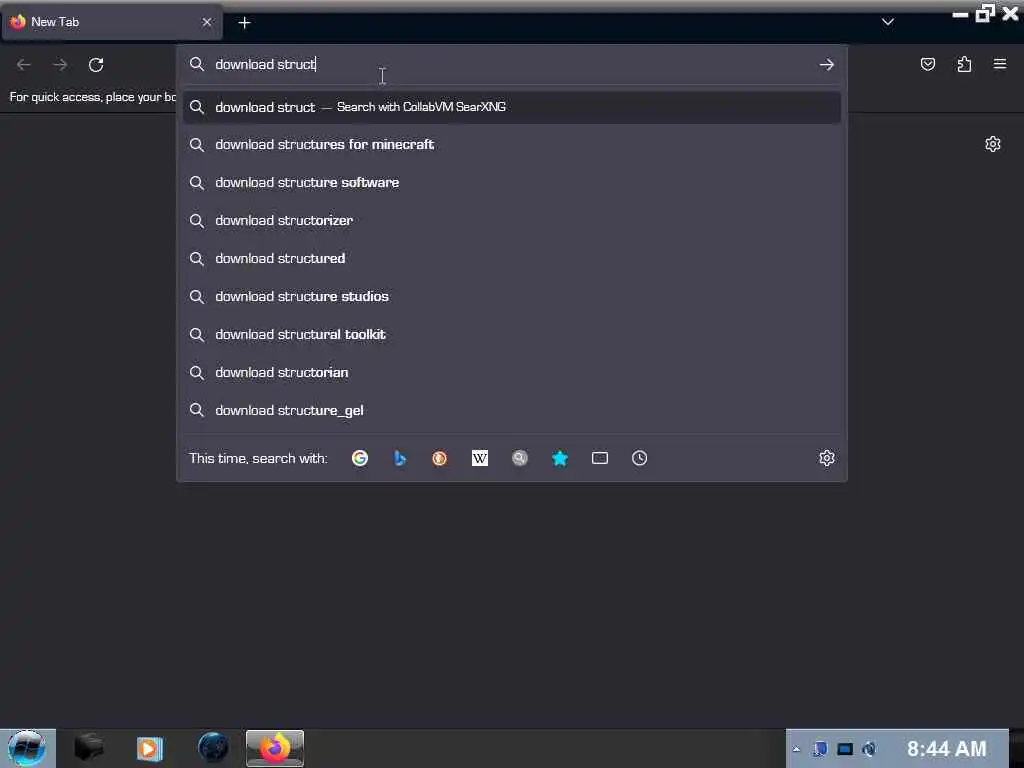This screenshot has width=1024, height=768.
Task: Click into the address bar text field
Action: [511, 64]
